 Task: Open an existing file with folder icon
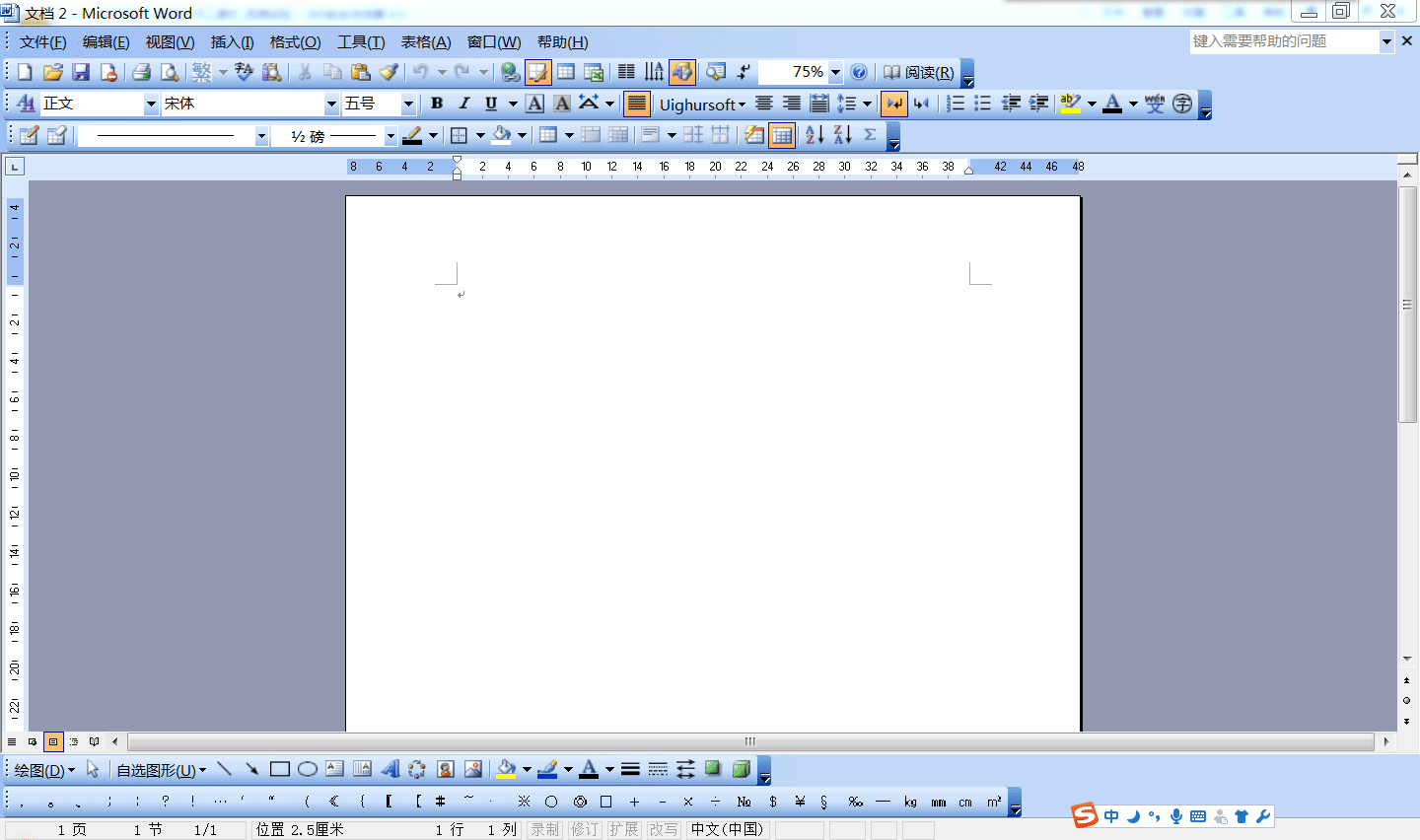click(53, 72)
